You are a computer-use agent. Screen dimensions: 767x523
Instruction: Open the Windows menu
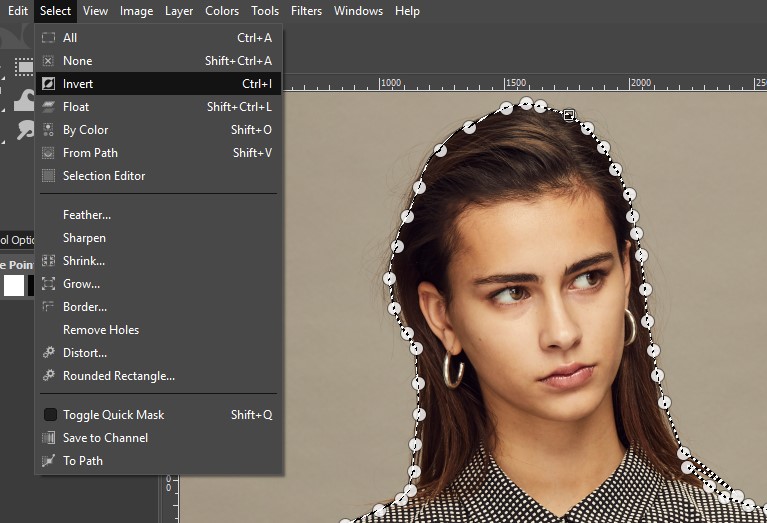click(x=358, y=11)
